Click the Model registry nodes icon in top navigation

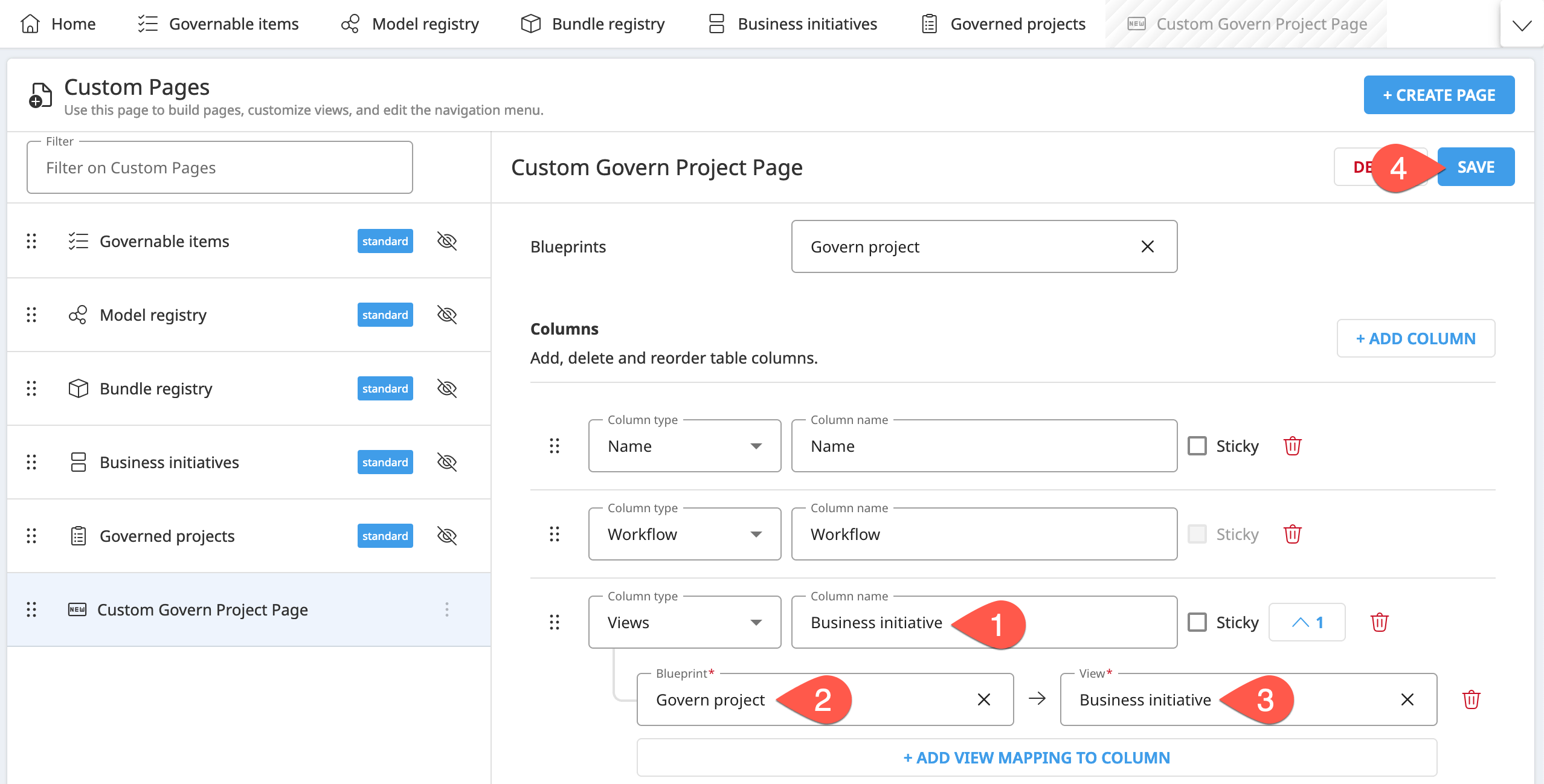pos(350,24)
